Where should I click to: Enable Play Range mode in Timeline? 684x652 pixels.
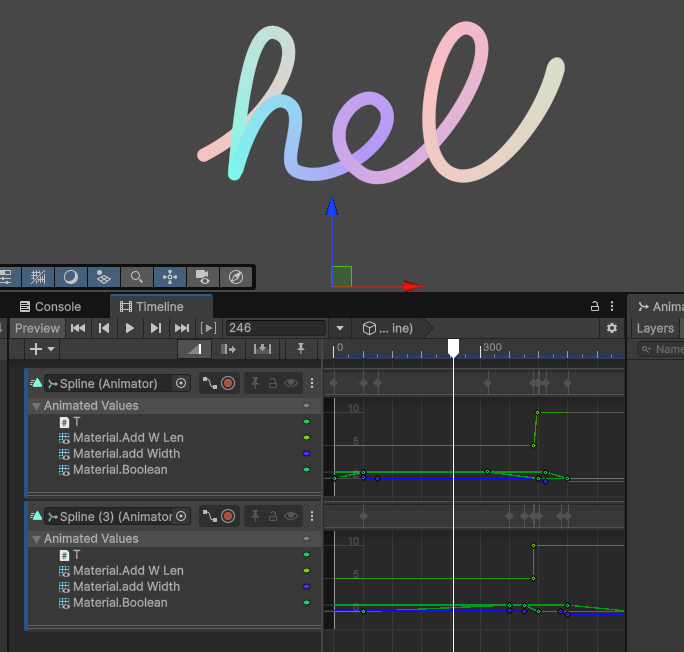tap(208, 328)
